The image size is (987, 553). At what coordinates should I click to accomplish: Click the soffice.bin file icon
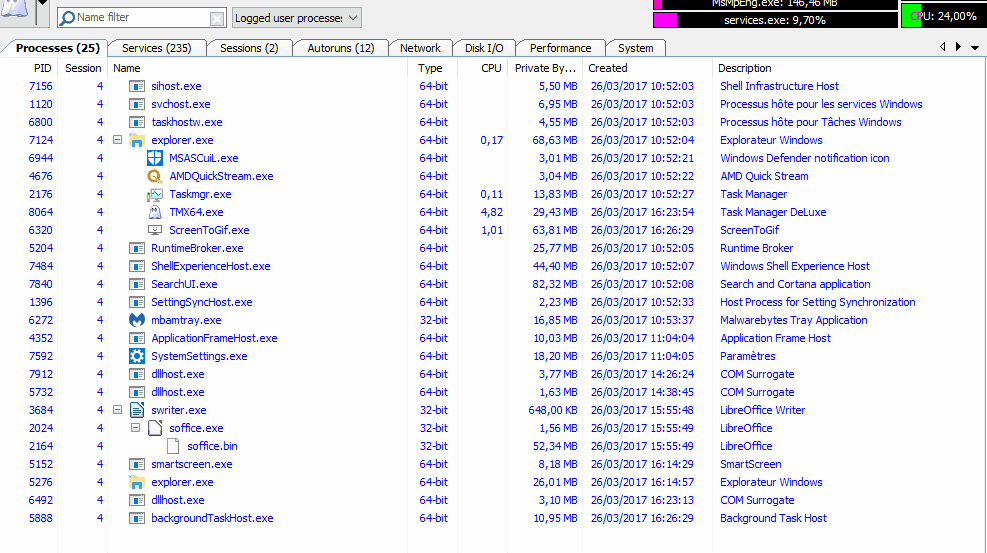pyautogui.click(x=173, y=446)
